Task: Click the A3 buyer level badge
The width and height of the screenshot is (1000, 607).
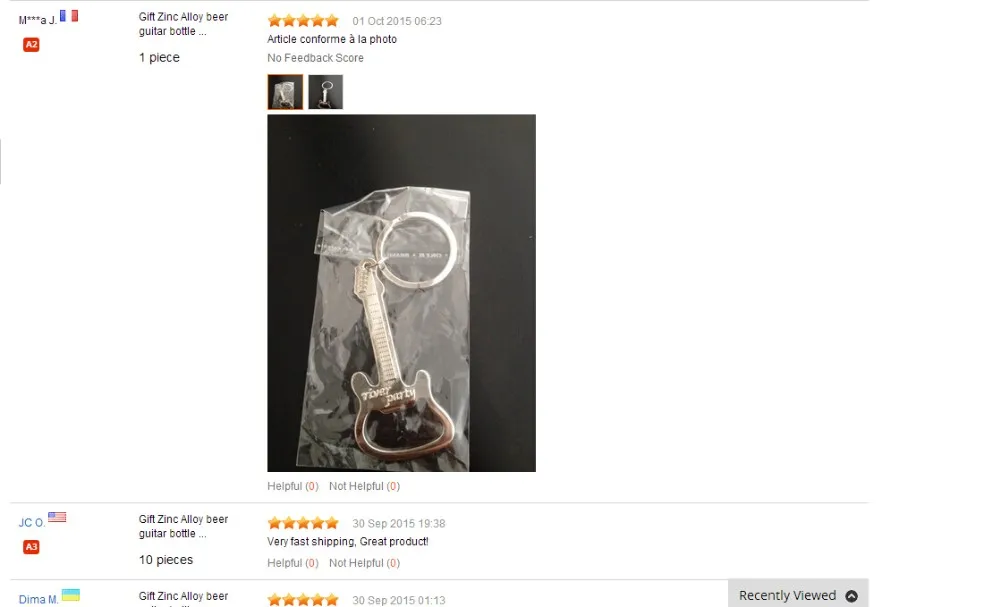Action: 31,547
